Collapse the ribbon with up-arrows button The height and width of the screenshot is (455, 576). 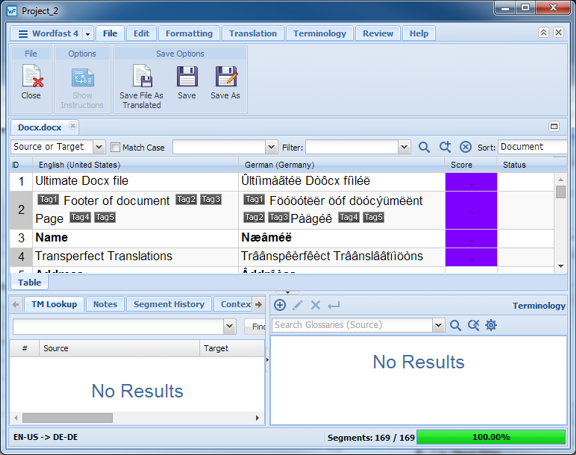[x=543, y=33]
